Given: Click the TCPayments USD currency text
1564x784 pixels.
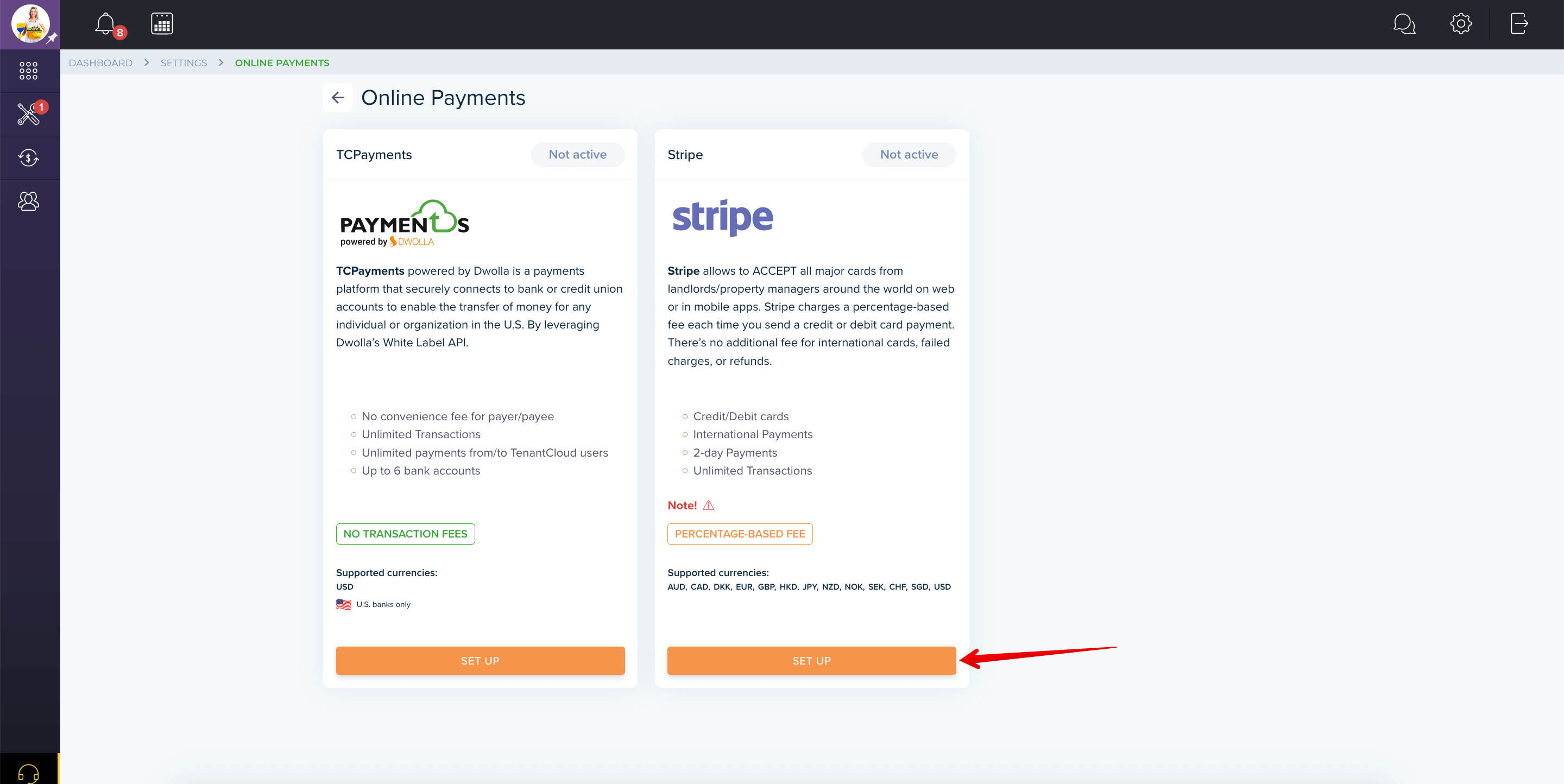Looking at the screenshot, I should click(x=344, y=587).
